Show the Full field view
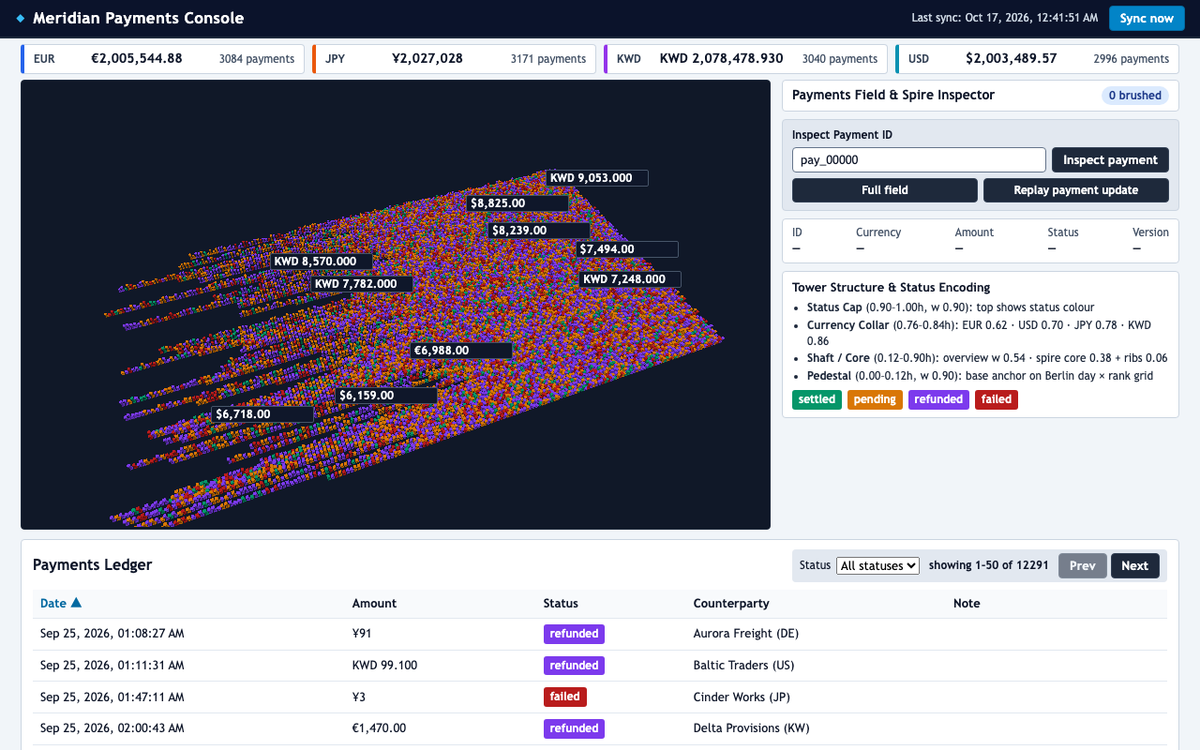This screenshot has height=750, width=1200. tap(884, 190)
